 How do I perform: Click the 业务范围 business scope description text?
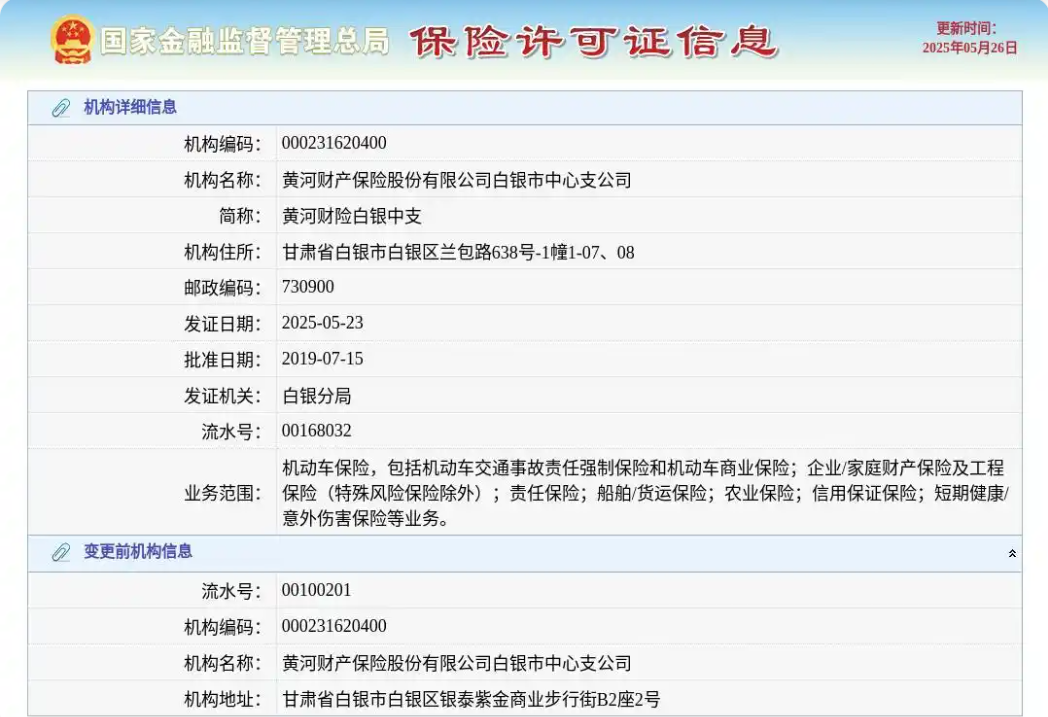coord(645,493)
